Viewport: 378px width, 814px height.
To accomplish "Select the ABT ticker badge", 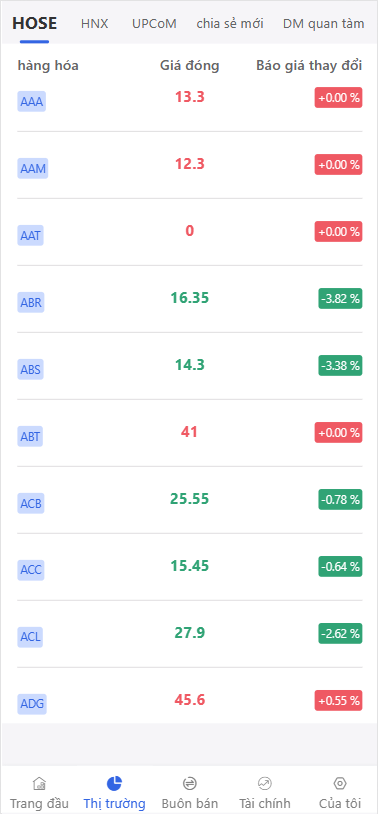I will click(x=30, y=437).
